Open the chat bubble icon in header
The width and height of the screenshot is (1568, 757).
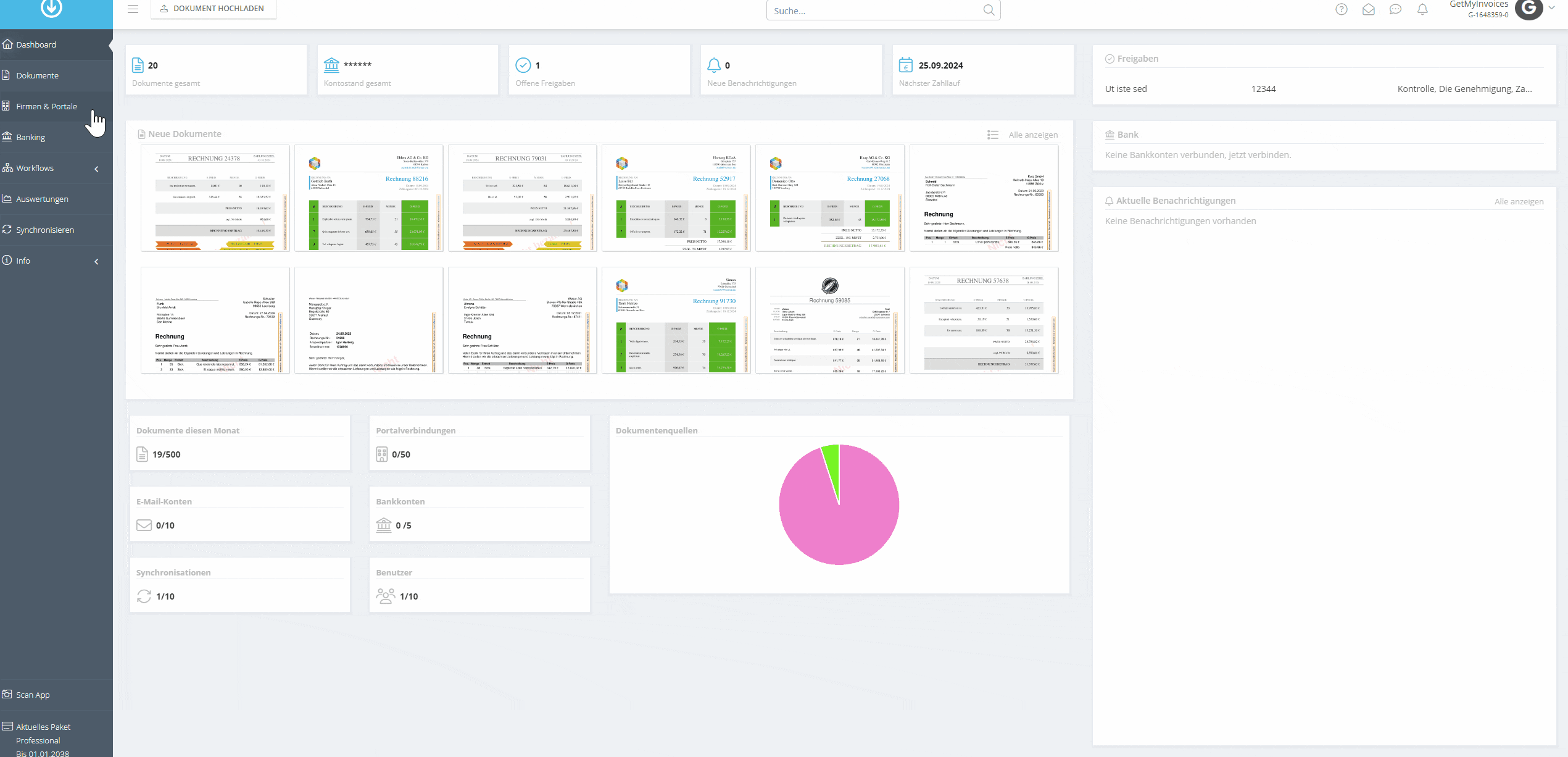[x=1395, y=9]
